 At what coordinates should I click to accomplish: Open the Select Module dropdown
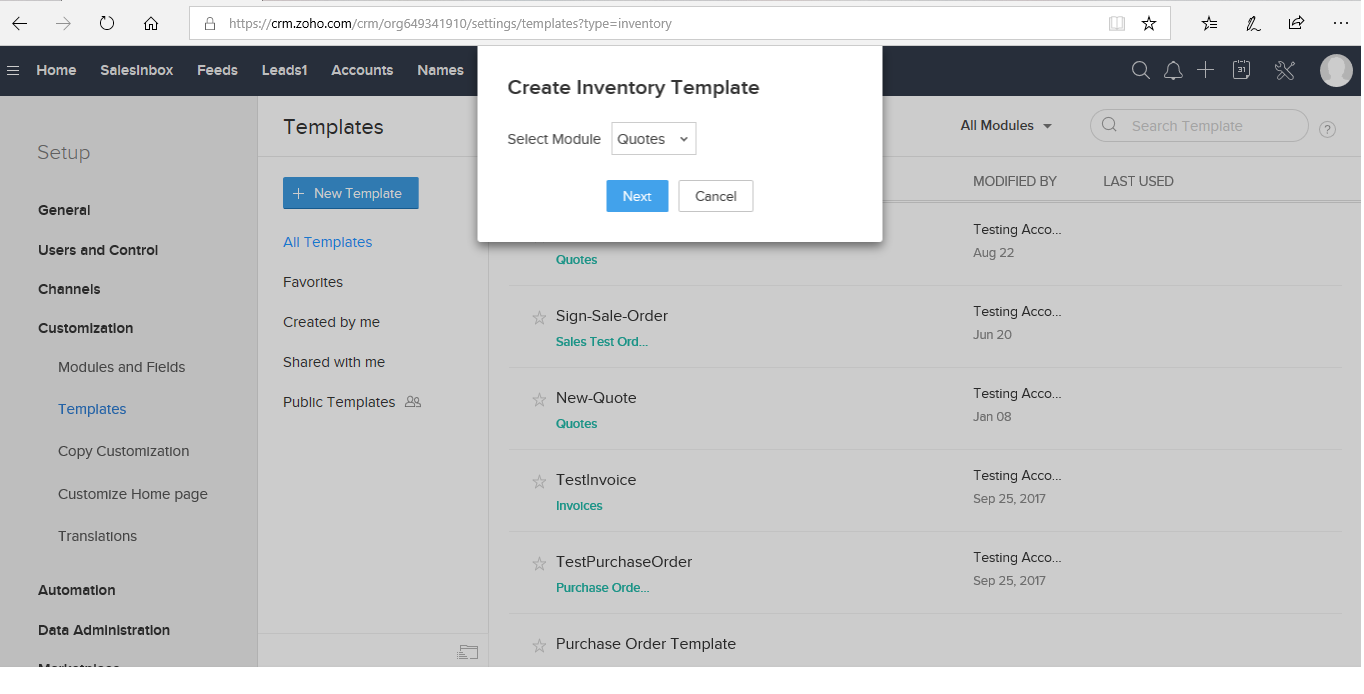(653, 139)
